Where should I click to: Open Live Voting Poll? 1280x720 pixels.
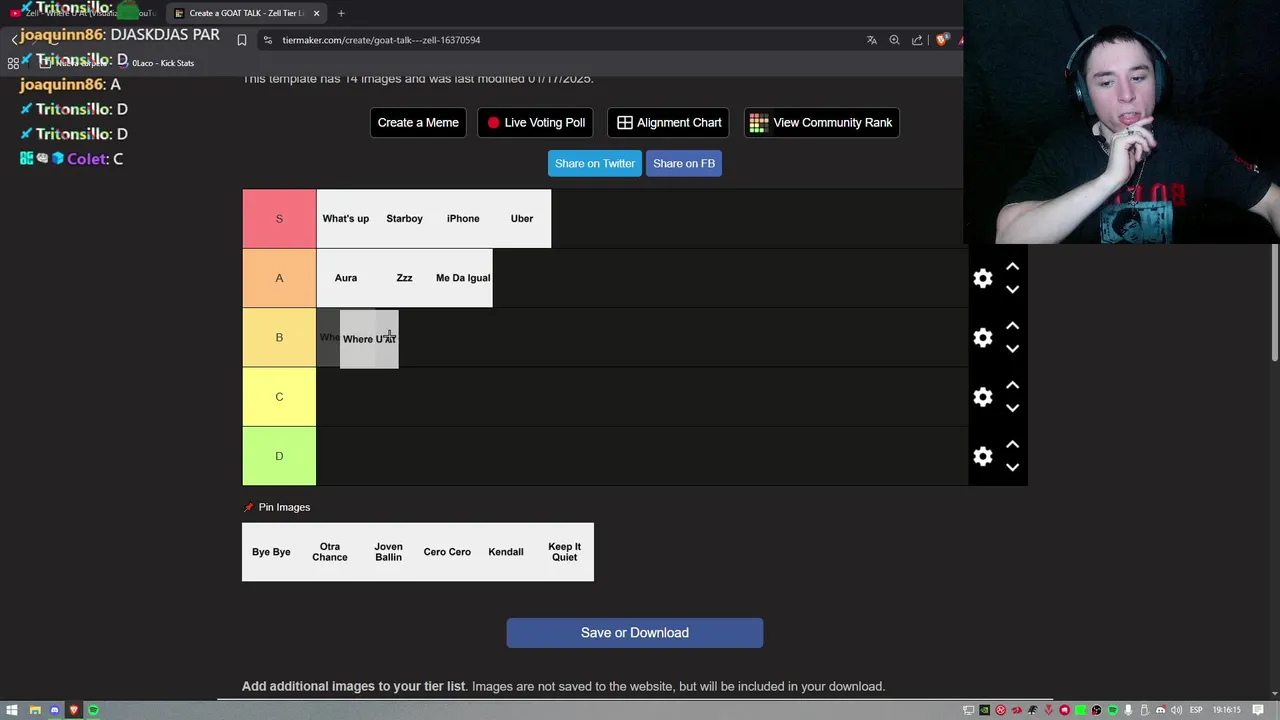coord(535,122)
